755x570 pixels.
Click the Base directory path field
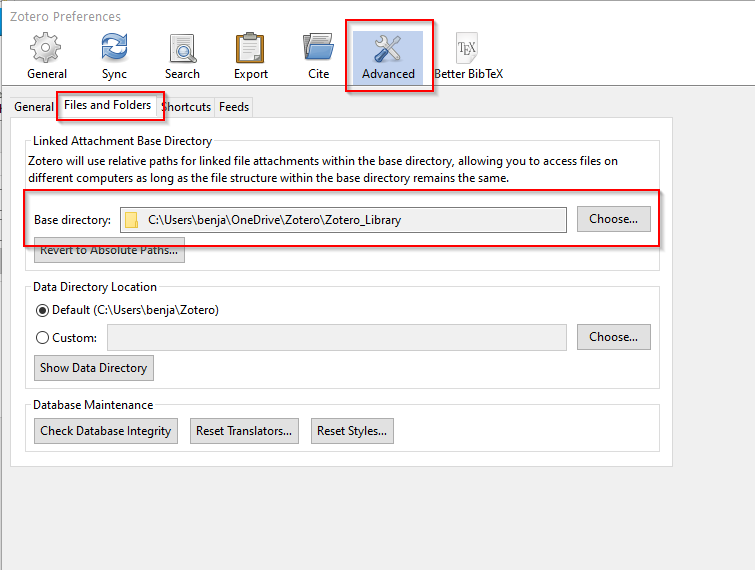(x=343, y=220)
